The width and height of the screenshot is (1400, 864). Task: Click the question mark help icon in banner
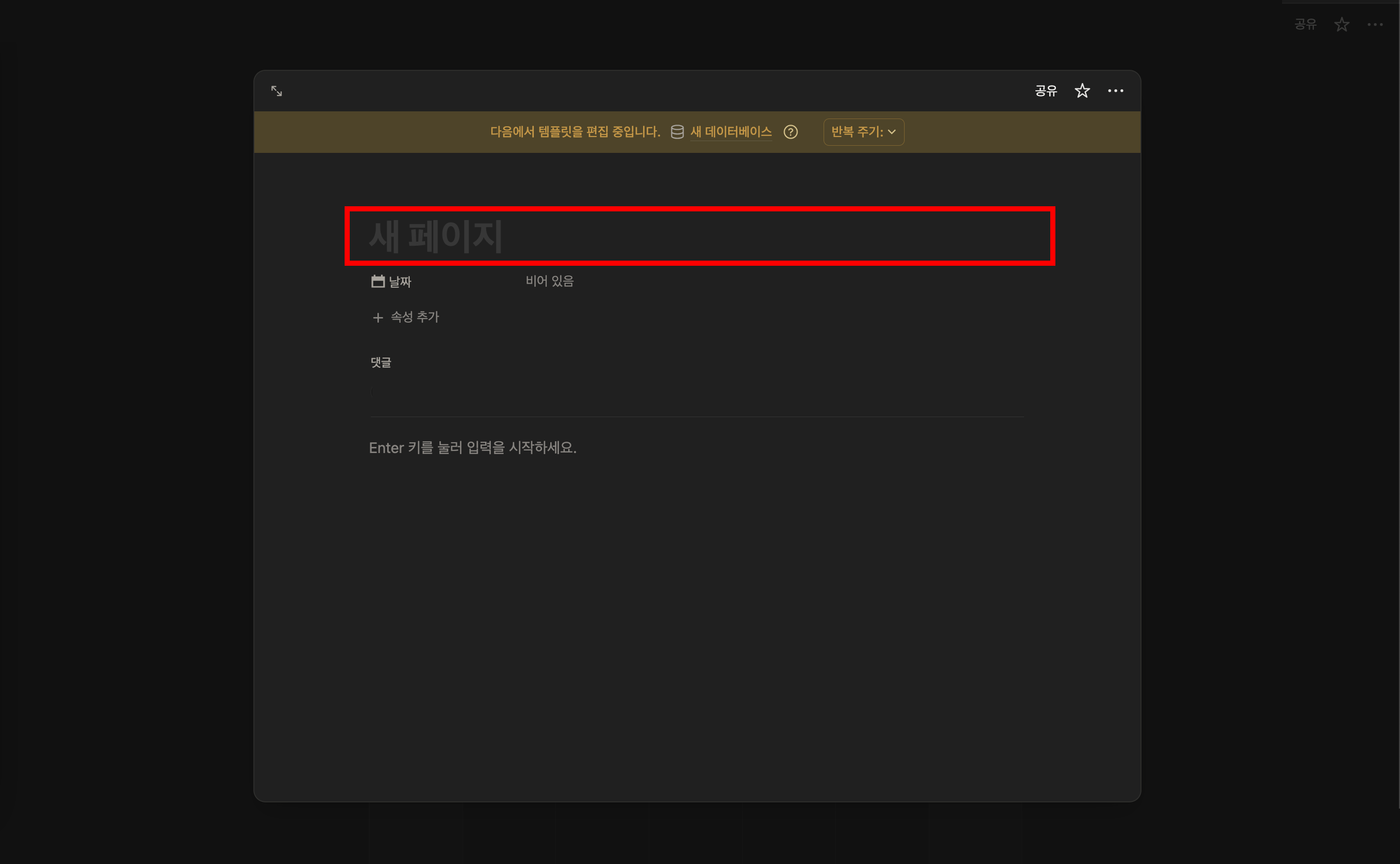coord(791,132)
